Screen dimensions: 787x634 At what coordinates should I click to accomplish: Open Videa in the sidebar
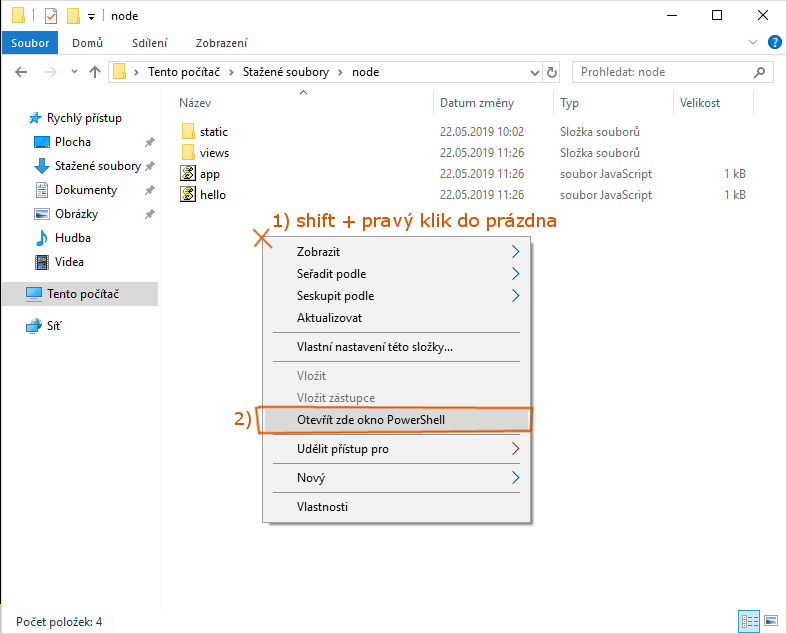pos(69,262)
